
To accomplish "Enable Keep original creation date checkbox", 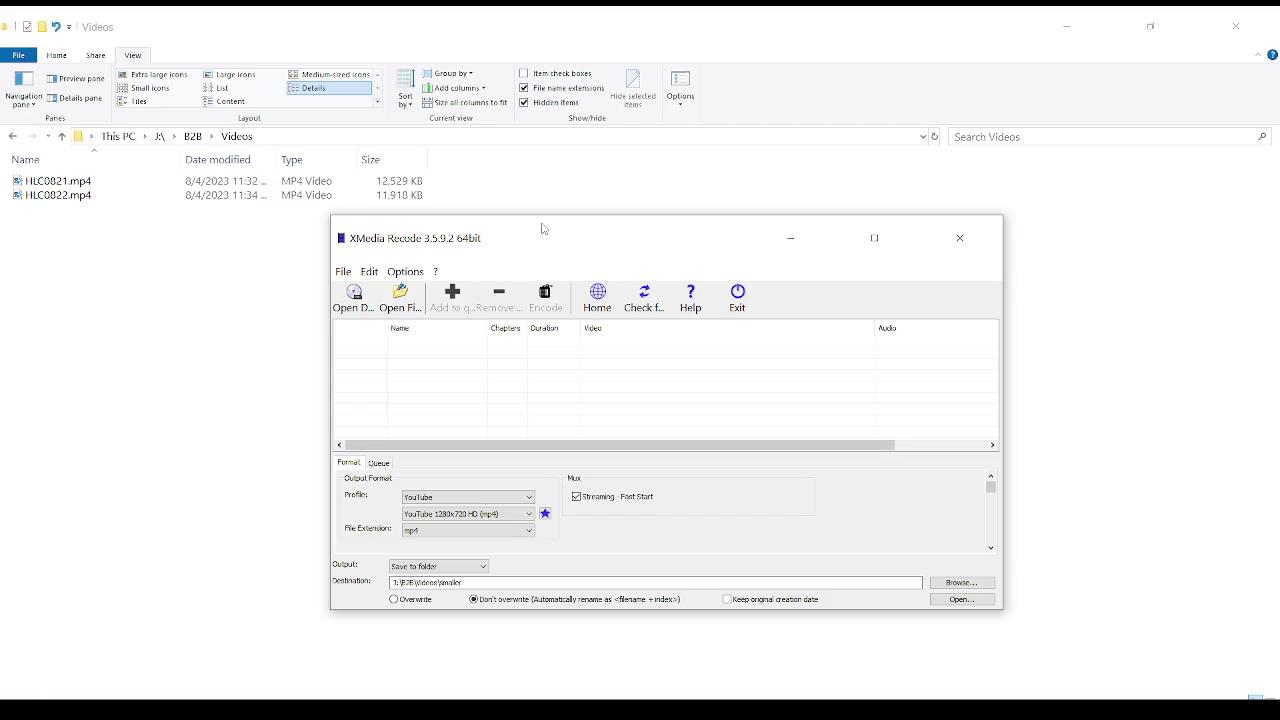I will 727,600.
